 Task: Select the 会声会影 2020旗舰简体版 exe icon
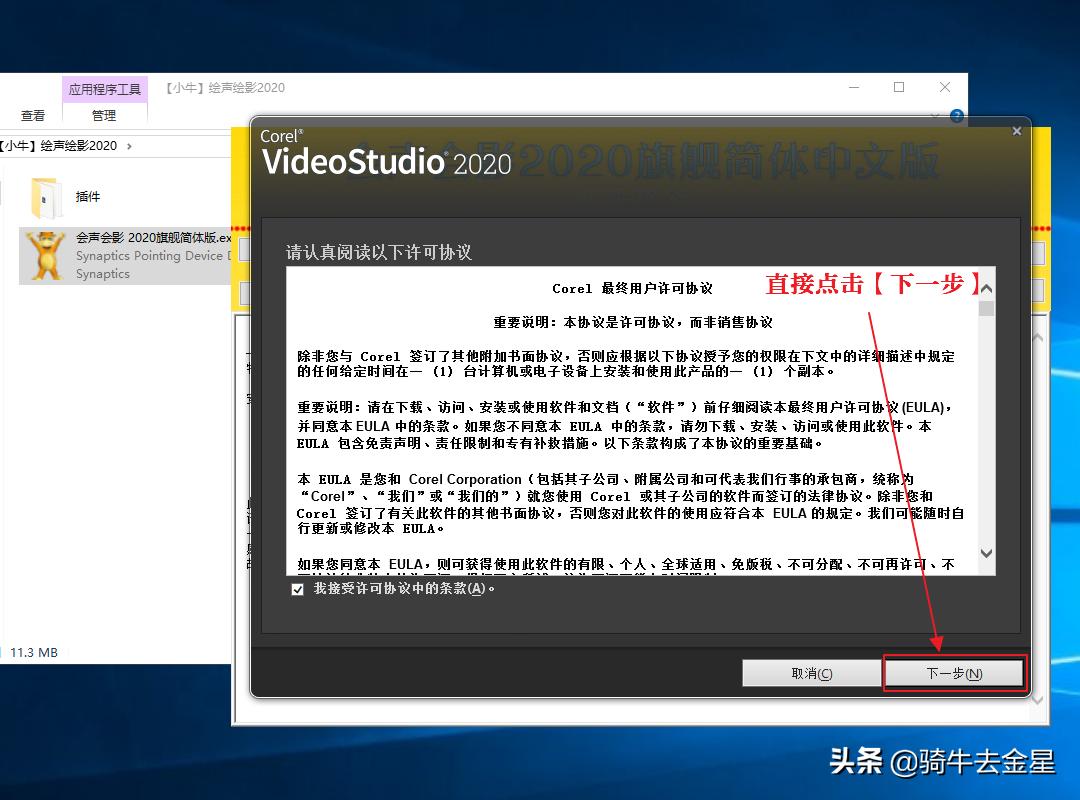45,256
